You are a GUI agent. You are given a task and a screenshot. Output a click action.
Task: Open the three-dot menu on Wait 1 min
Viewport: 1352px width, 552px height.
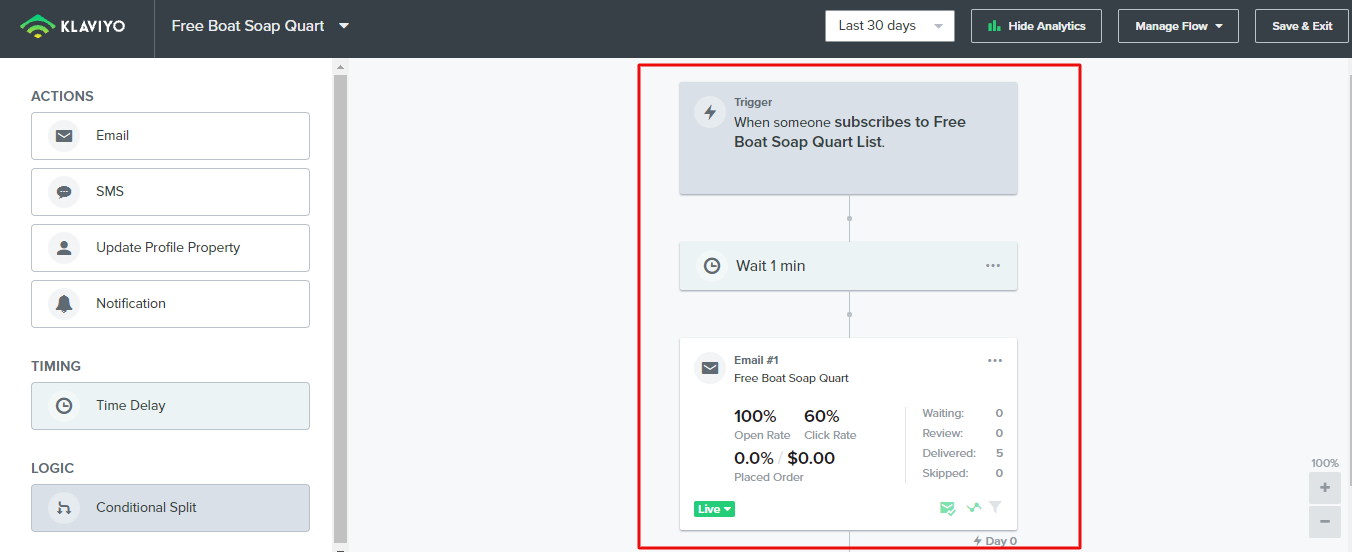tap(993, 266)
